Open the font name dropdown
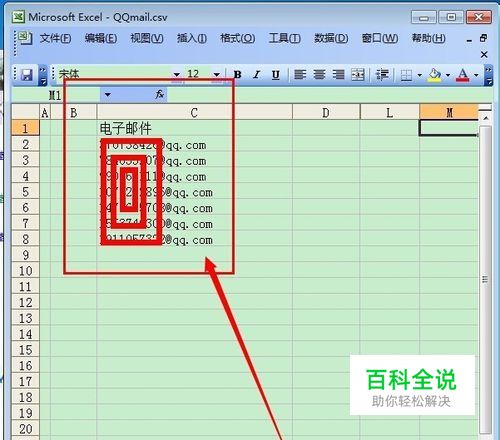 (x=176, y=74)
